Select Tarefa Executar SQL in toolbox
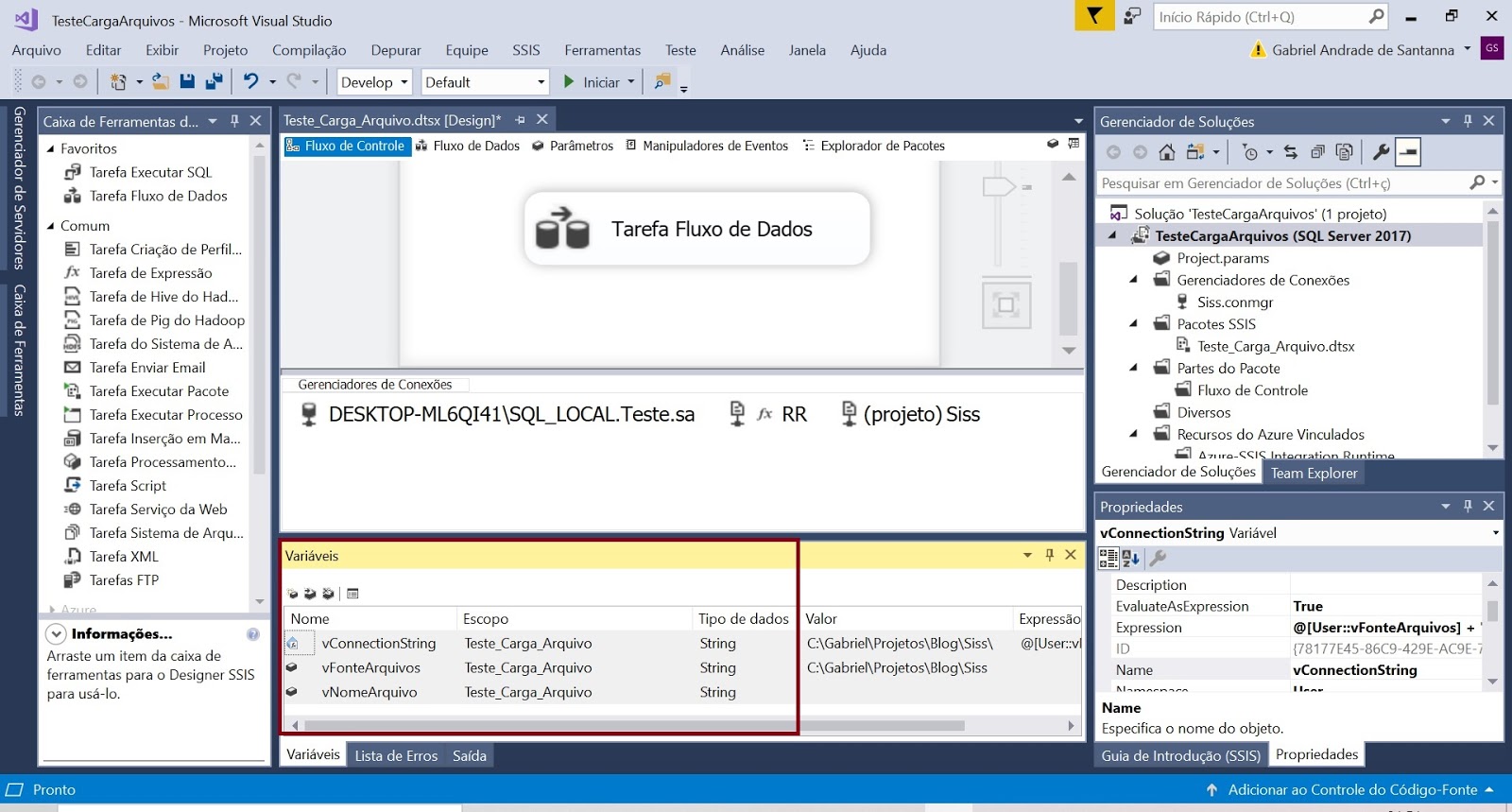 tap(150, 172)
